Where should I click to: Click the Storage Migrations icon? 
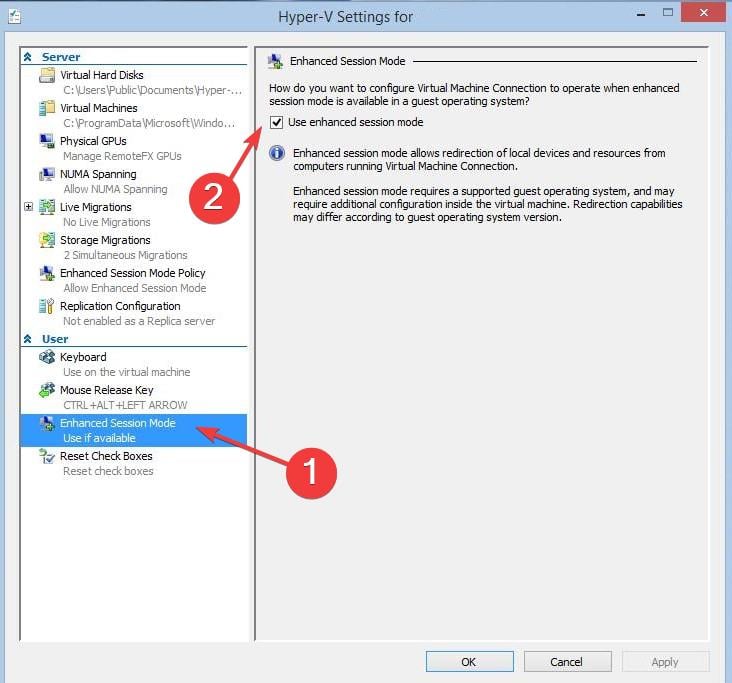[x=47, y=240]
